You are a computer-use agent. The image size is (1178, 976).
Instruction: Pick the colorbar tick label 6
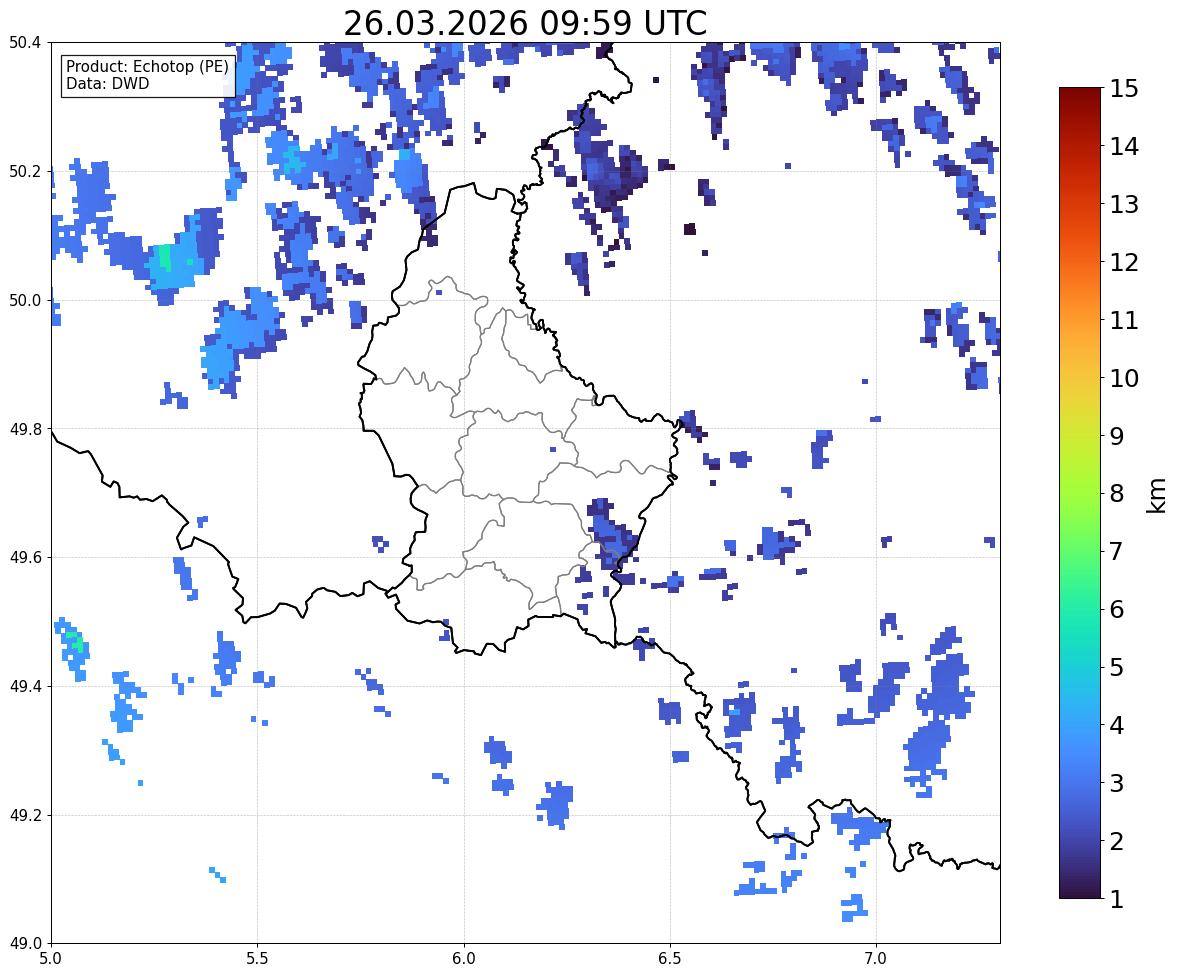(1117, 609)
